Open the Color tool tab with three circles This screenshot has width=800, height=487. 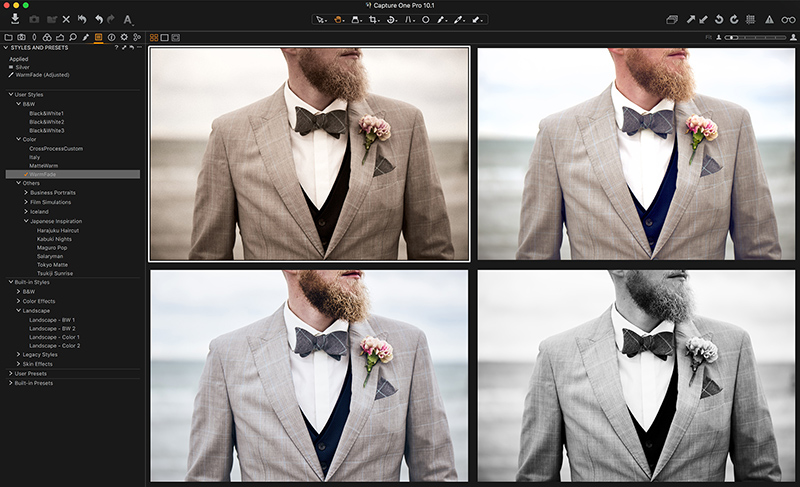click(47, 37)
